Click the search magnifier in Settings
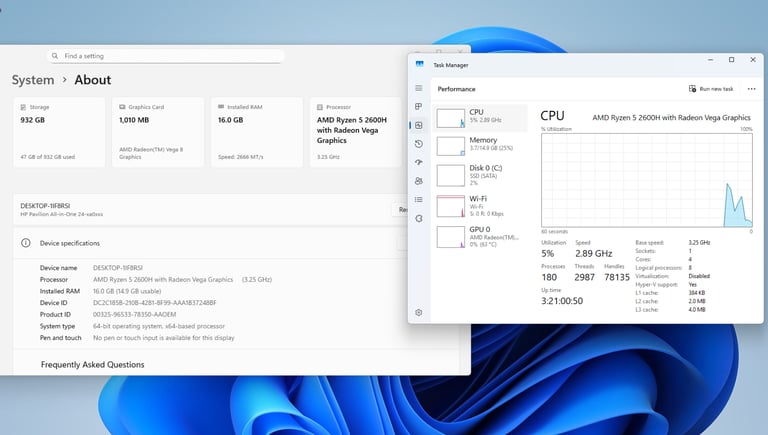768x435 pixels. pyautogui.click(x=55, y=56)
